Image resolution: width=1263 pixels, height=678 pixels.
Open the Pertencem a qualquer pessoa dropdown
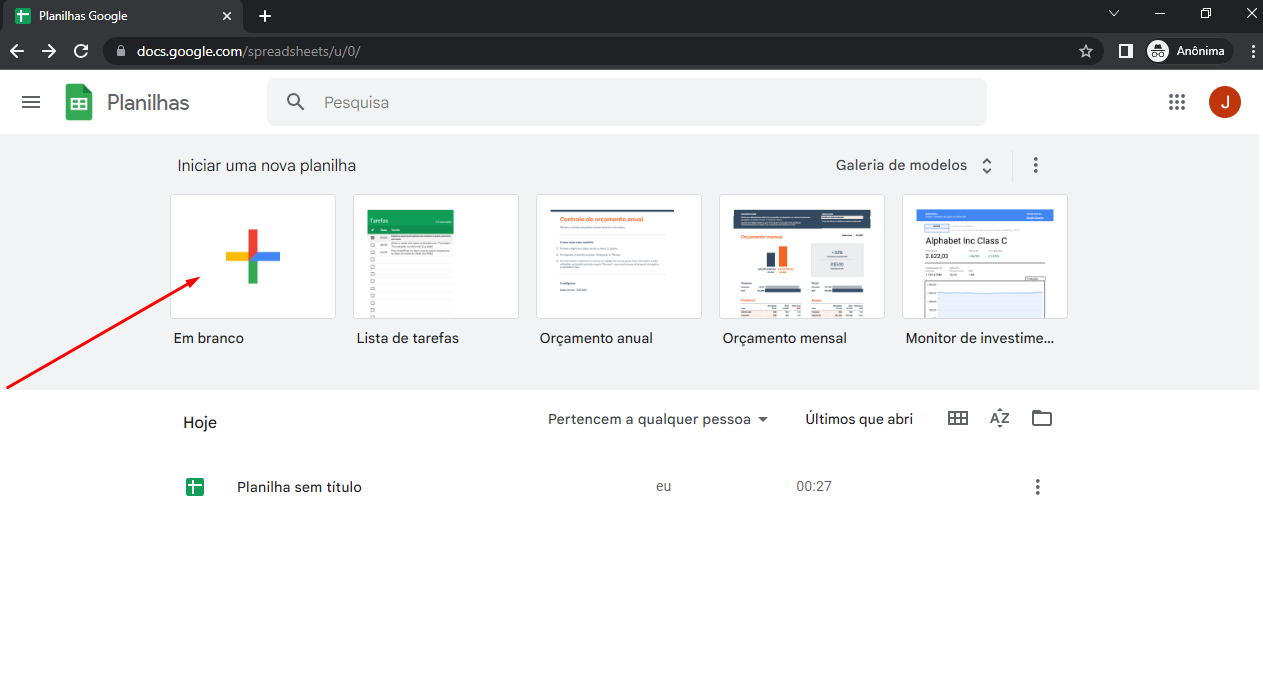(x=657, y=419)
